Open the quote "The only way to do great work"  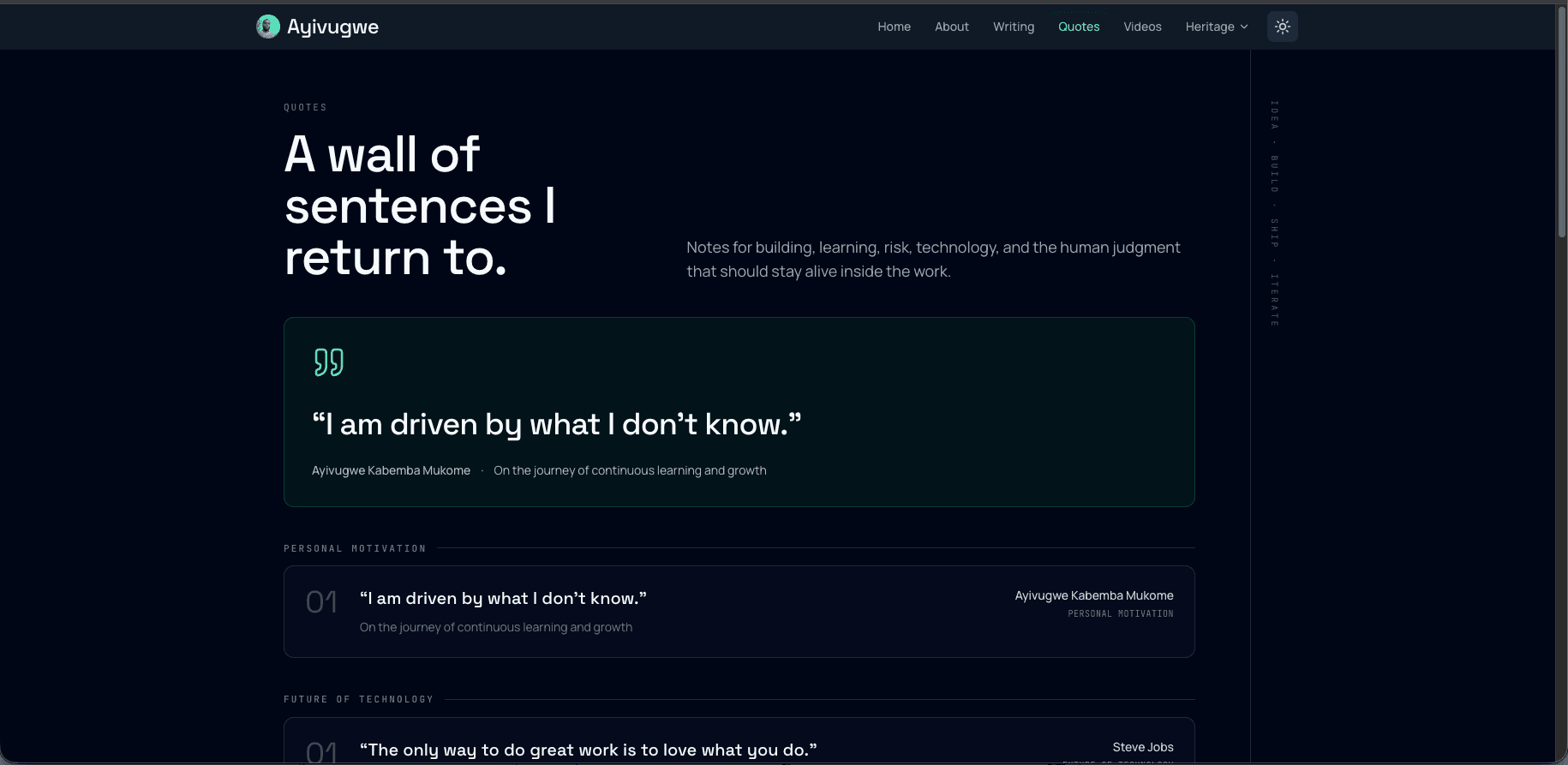(589, 750)
